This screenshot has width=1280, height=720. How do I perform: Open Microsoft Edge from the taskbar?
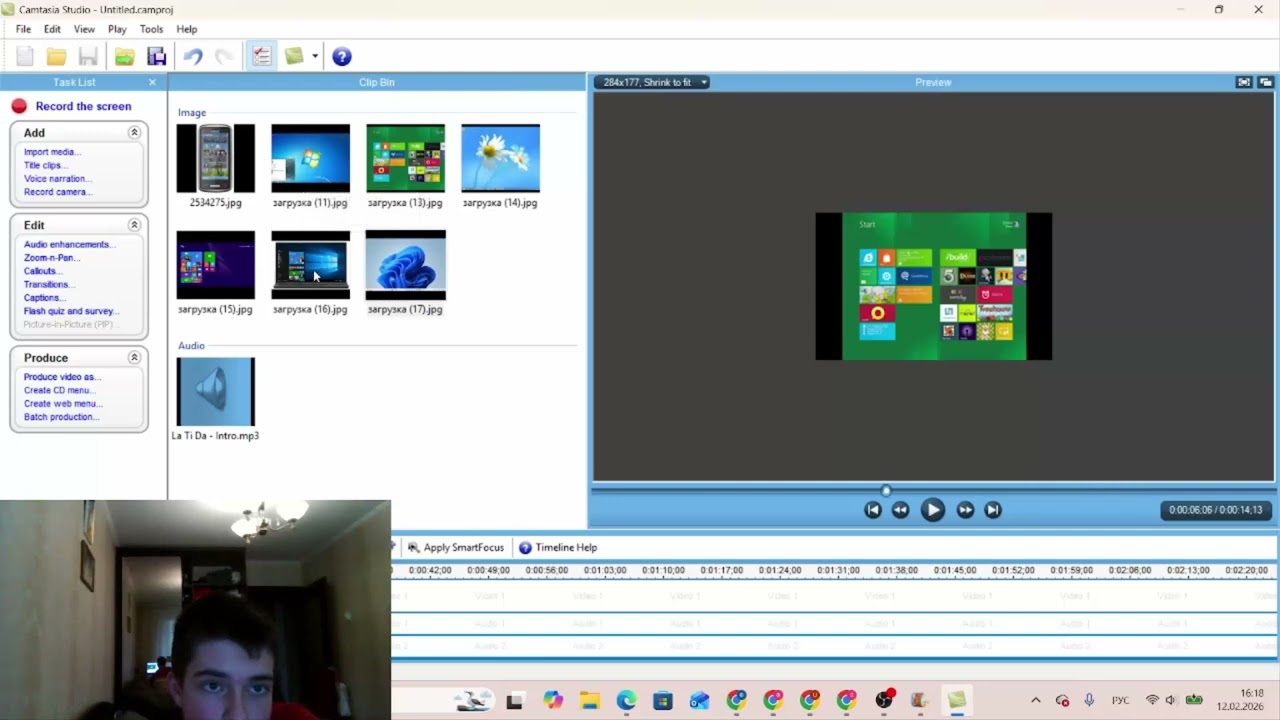click(626, 701)
